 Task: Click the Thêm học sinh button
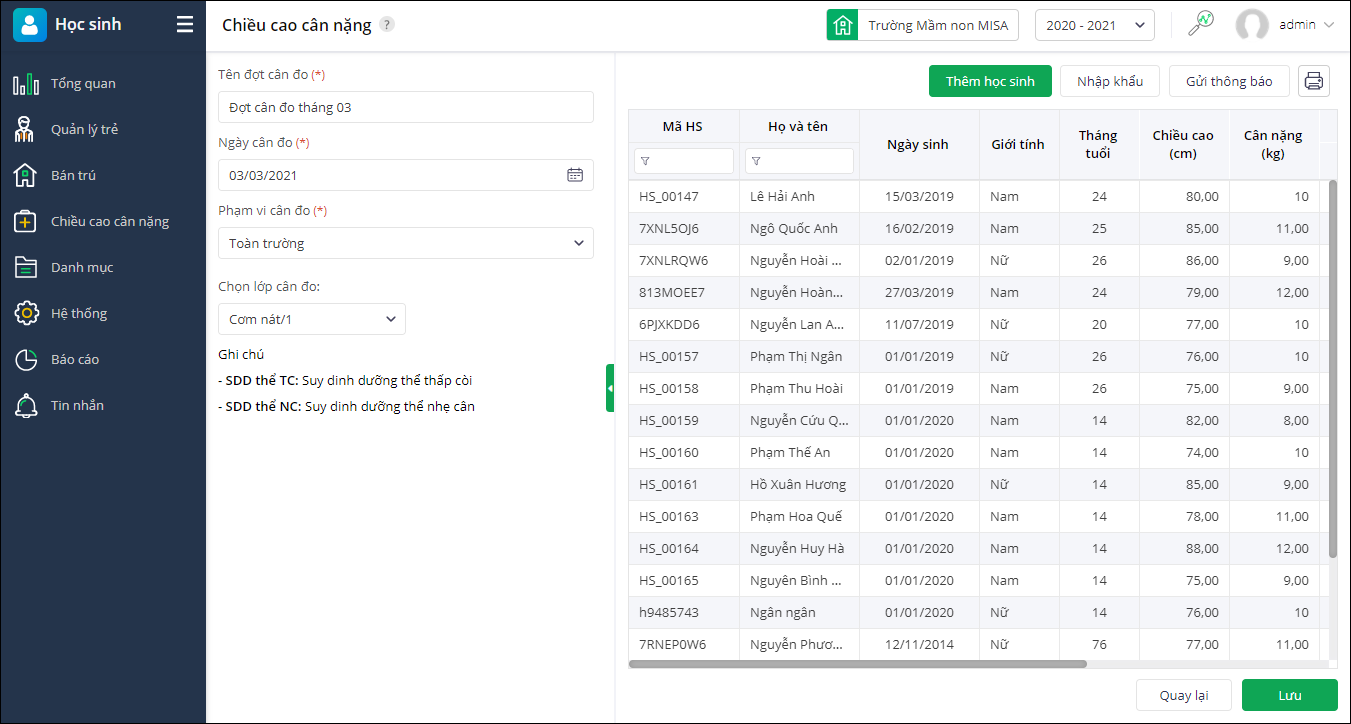tap(990, 81)
